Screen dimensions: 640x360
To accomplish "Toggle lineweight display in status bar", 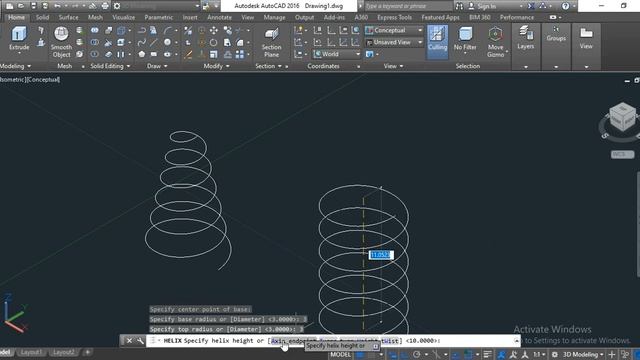I will [487, 354].
